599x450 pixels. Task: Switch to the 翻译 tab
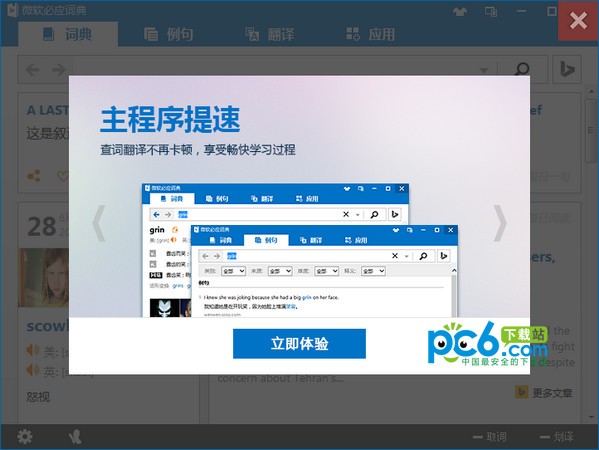269,34
